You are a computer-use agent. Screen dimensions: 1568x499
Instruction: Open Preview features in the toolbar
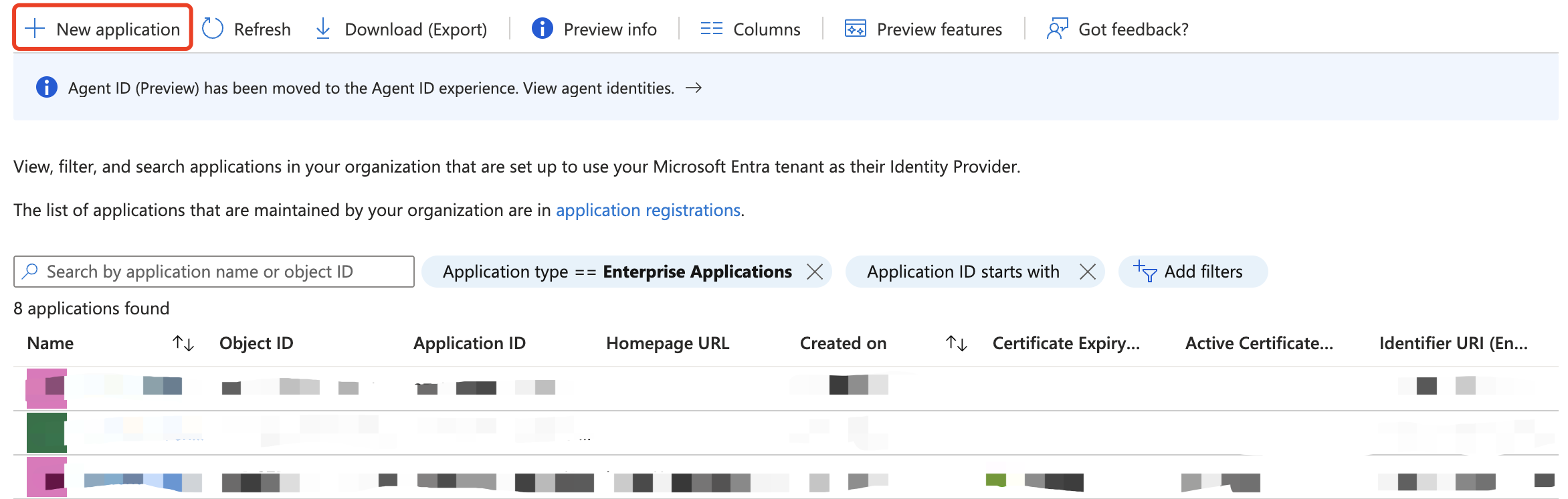click(x=923, y=29)
